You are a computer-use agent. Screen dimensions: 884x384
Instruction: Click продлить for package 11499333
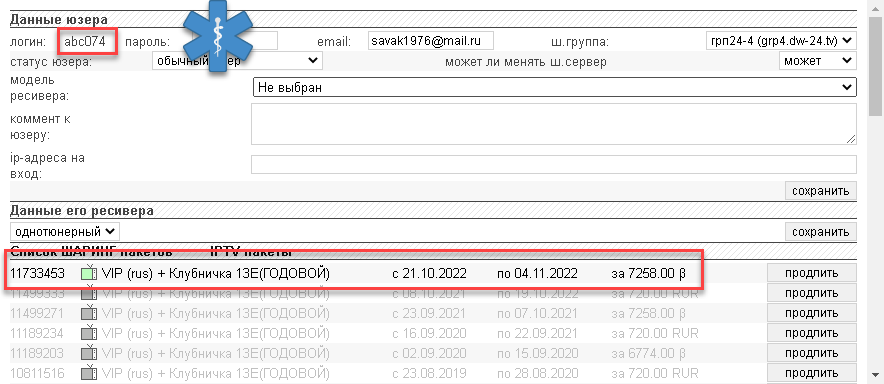[812, 293]
